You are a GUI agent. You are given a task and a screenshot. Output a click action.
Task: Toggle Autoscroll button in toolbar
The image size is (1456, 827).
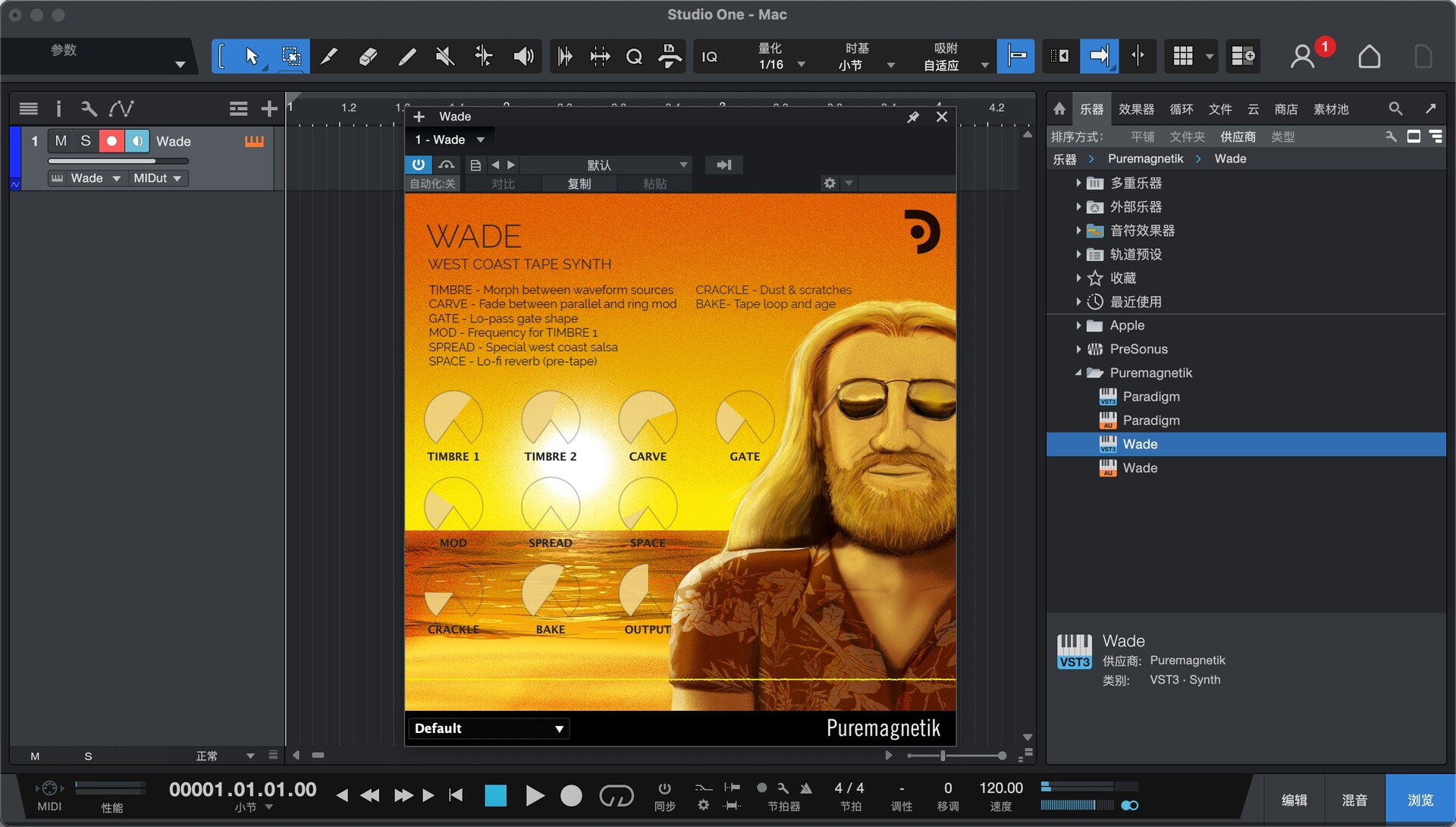[1099, 56]
